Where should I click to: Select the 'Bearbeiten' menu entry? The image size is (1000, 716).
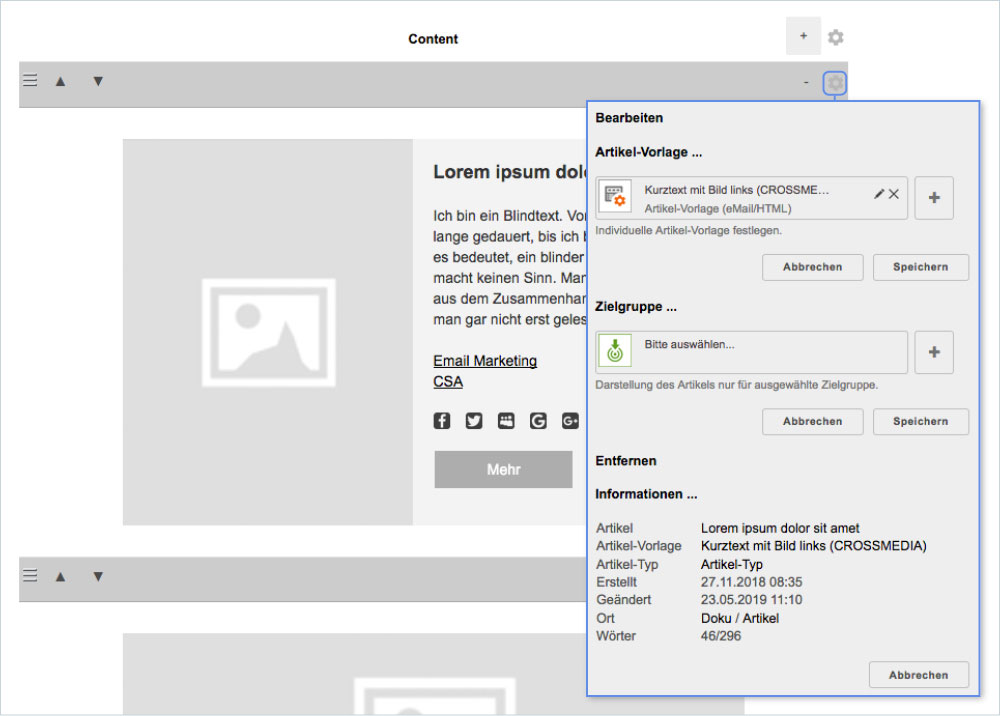tap(629, 118)
